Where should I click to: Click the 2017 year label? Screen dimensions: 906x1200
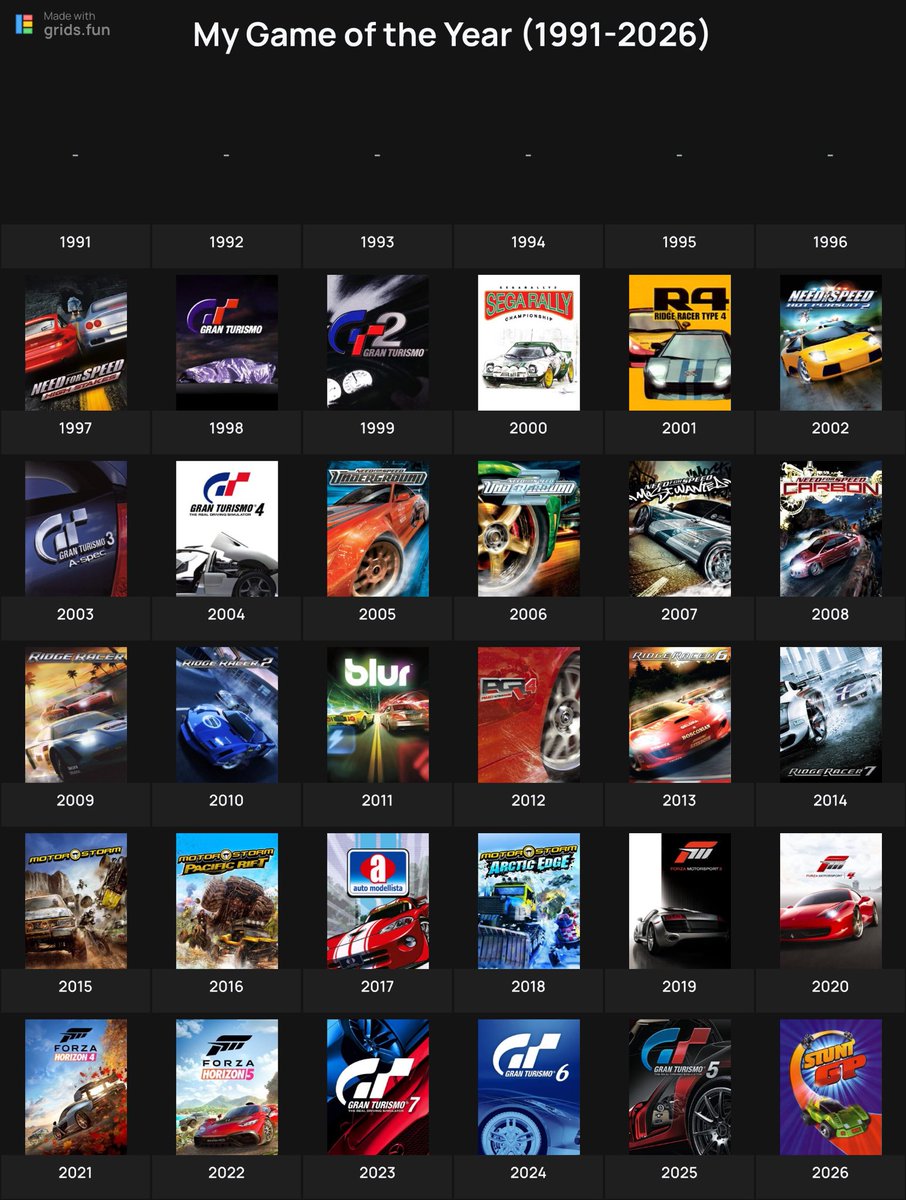click(378, 986)
